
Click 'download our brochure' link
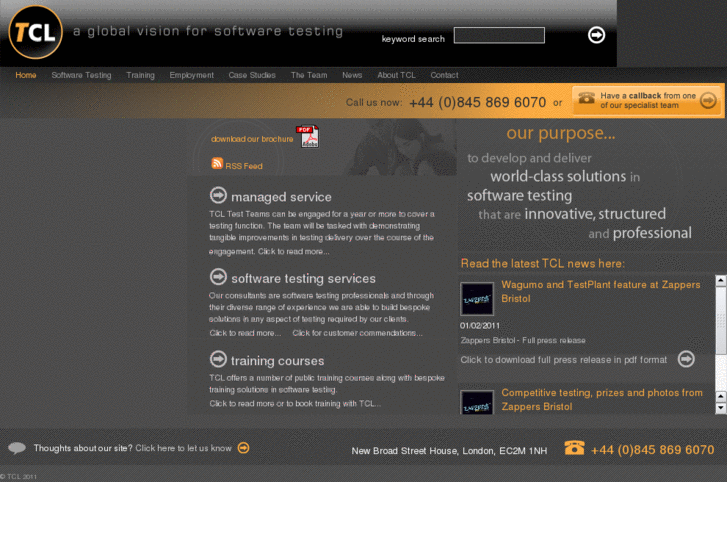[x=252, y=139]
